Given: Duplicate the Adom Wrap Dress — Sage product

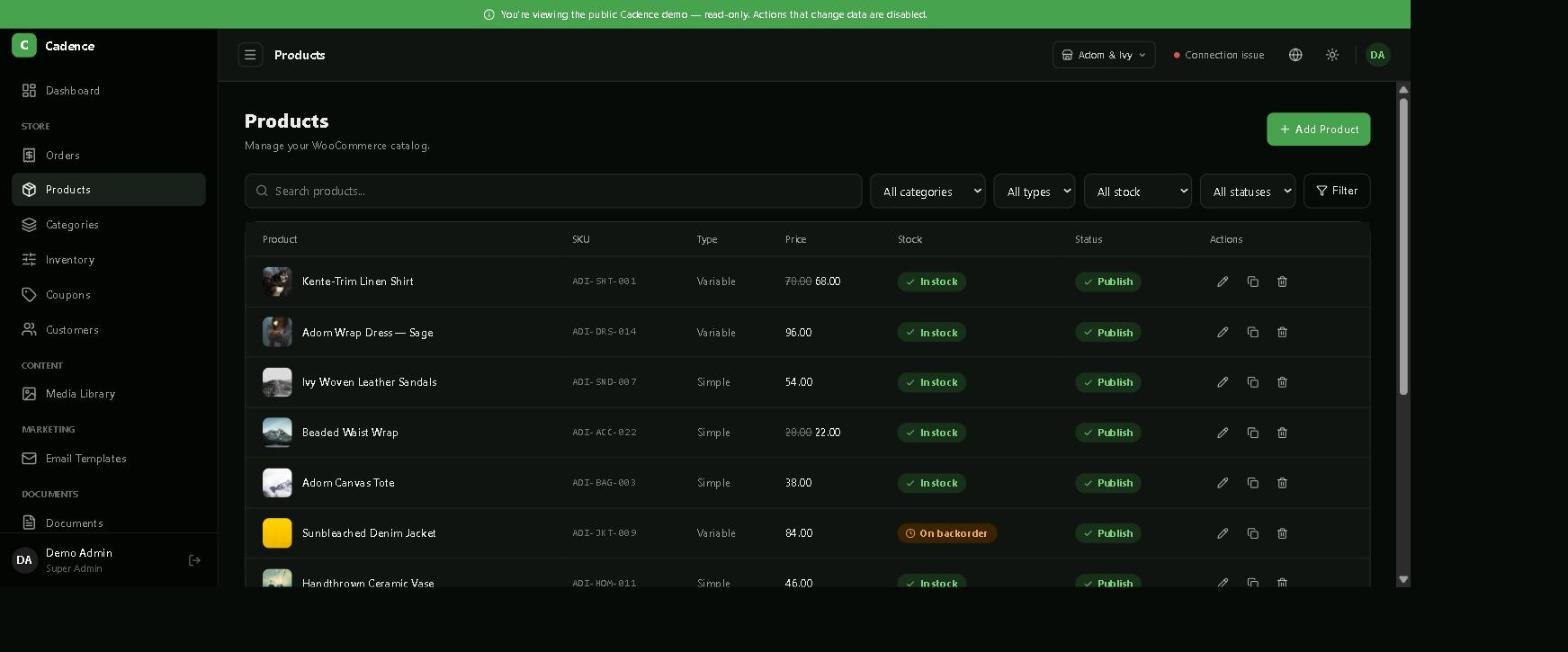Looking at the screenshot, I should [1252, 332].
